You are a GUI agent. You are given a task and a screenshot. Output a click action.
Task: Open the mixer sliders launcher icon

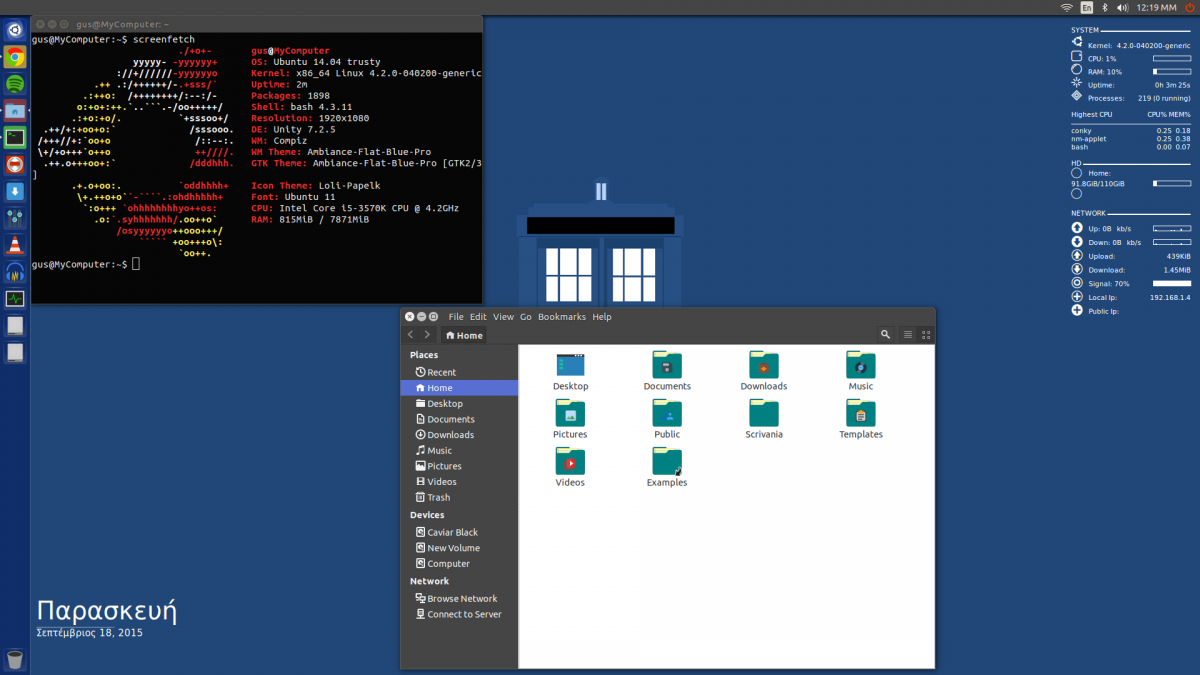pyautogui.click(x=15, y=219)
